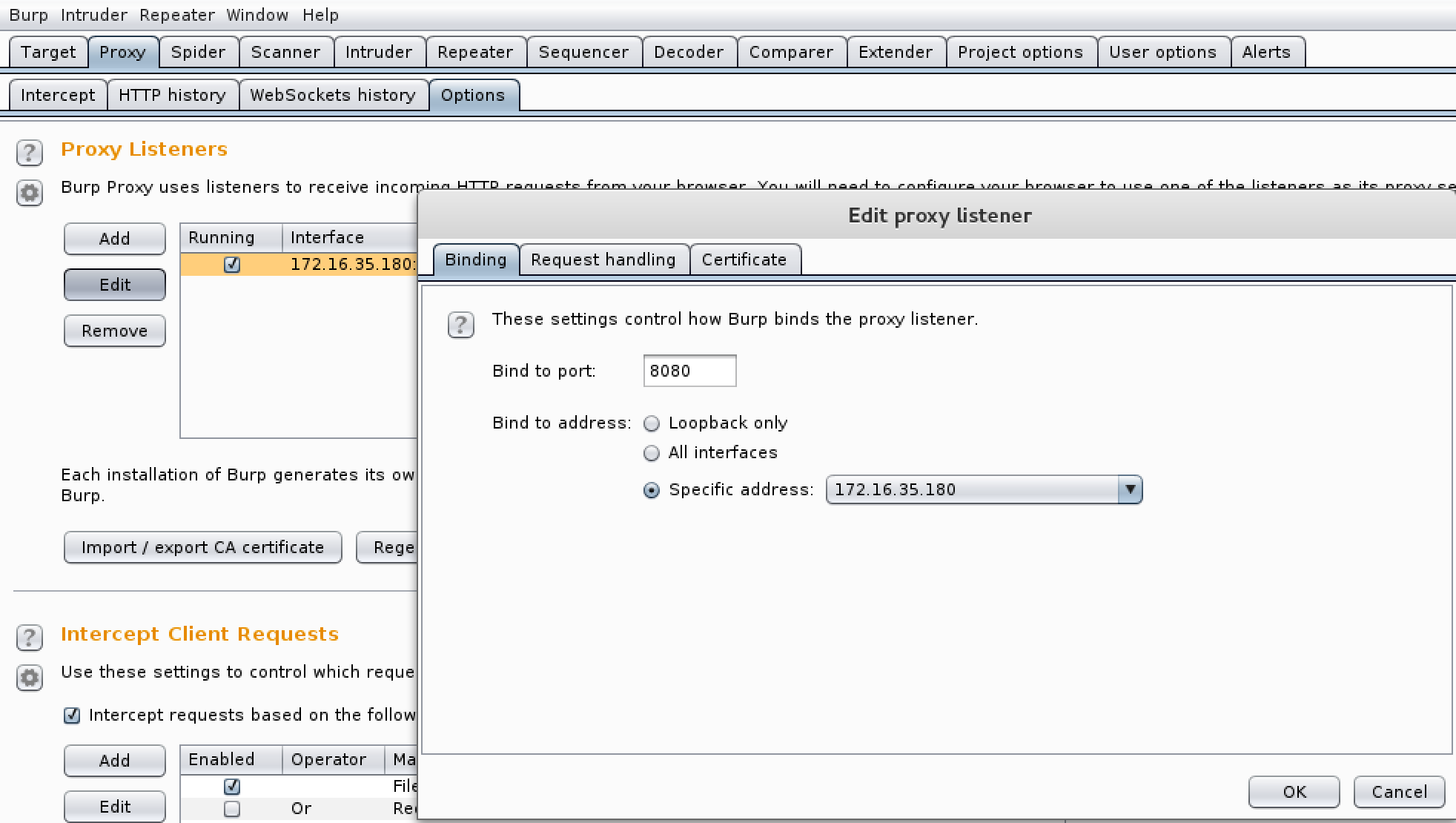Open the Window menu
This screenshot has width=1456, height=823.
pyautogui.click(x=257, y=15)
